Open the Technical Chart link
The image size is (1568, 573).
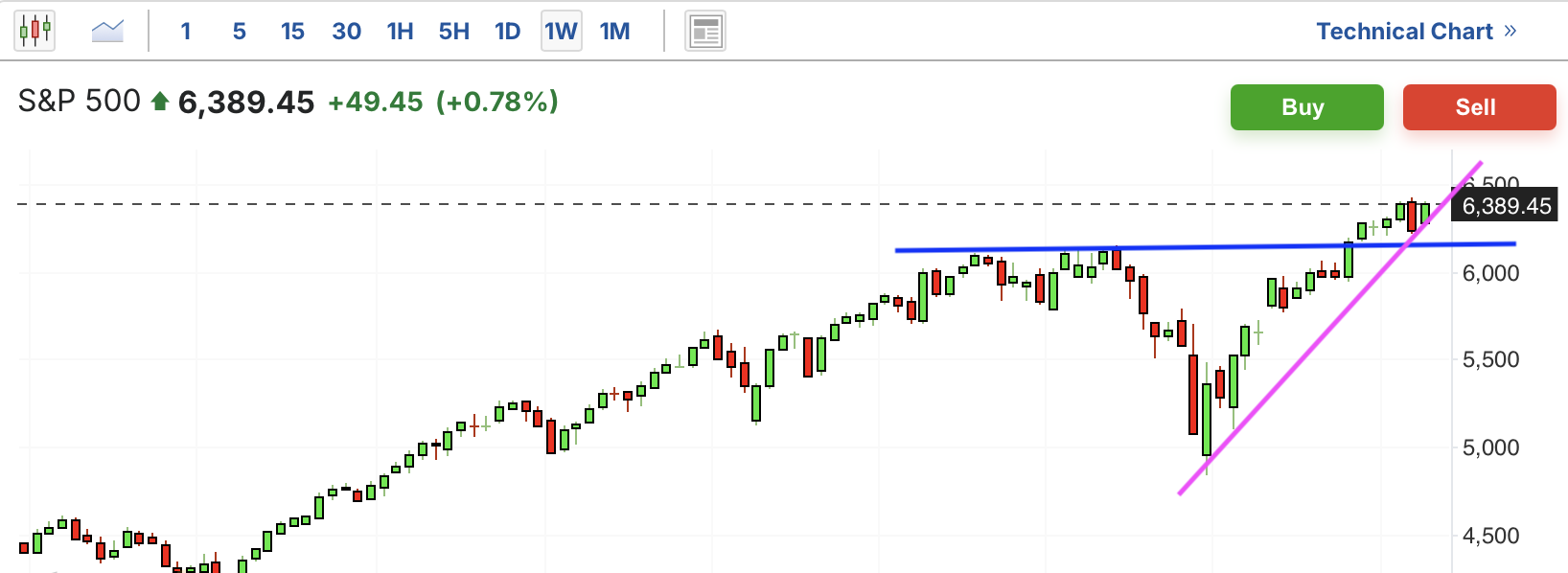point(1405,32)
